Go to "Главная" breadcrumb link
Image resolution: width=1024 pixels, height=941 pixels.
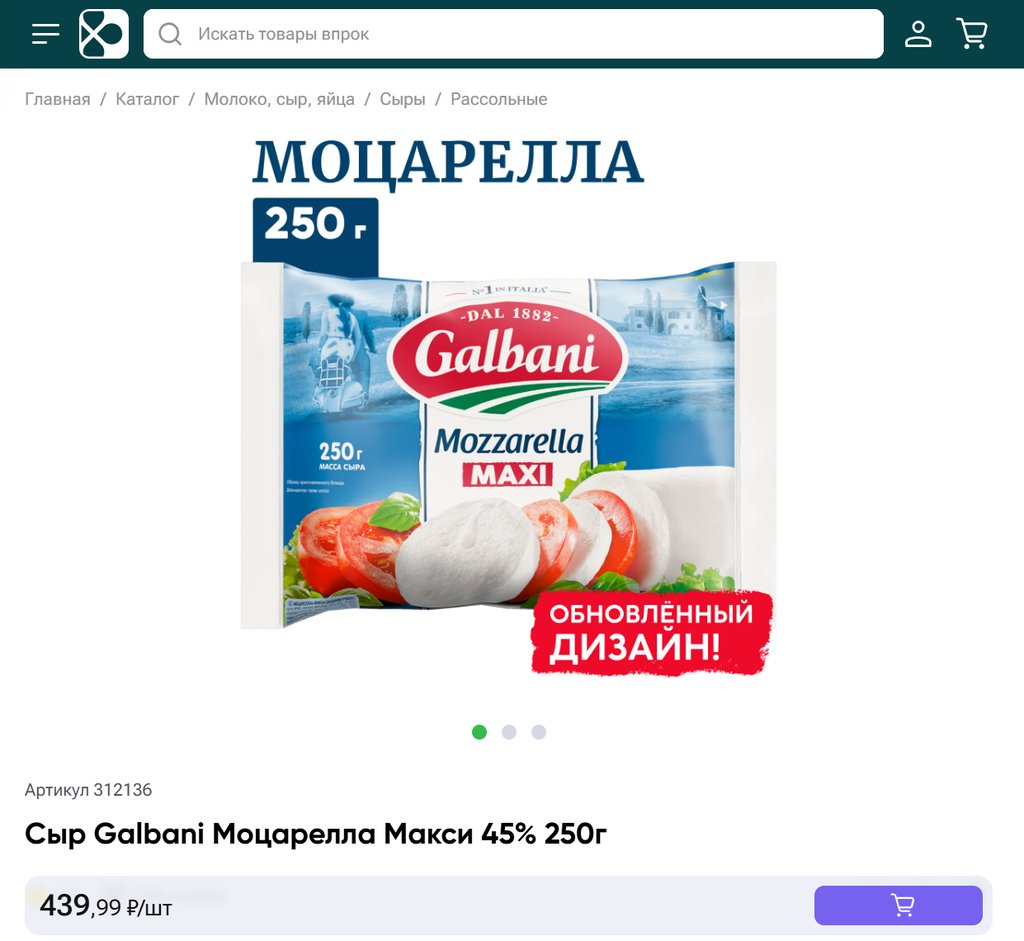[57, 99]
